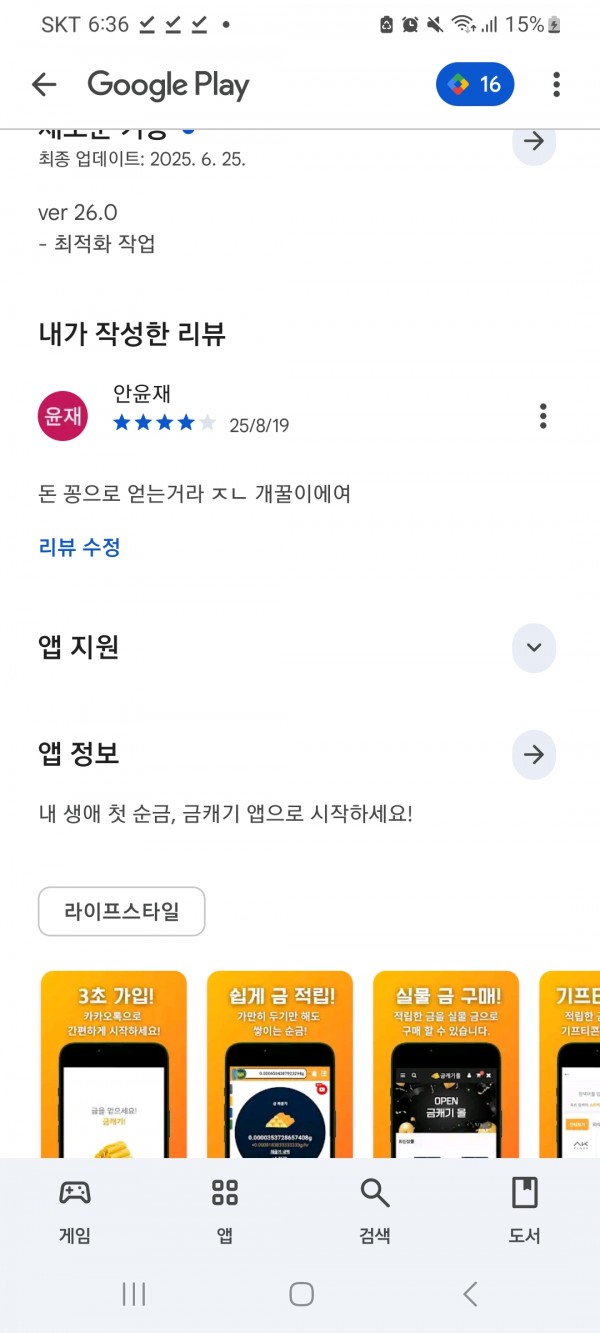Screen dimensions: 600x1333
Task: Open the three-dot overflow menu in header
Action: (x=557, y=85)
